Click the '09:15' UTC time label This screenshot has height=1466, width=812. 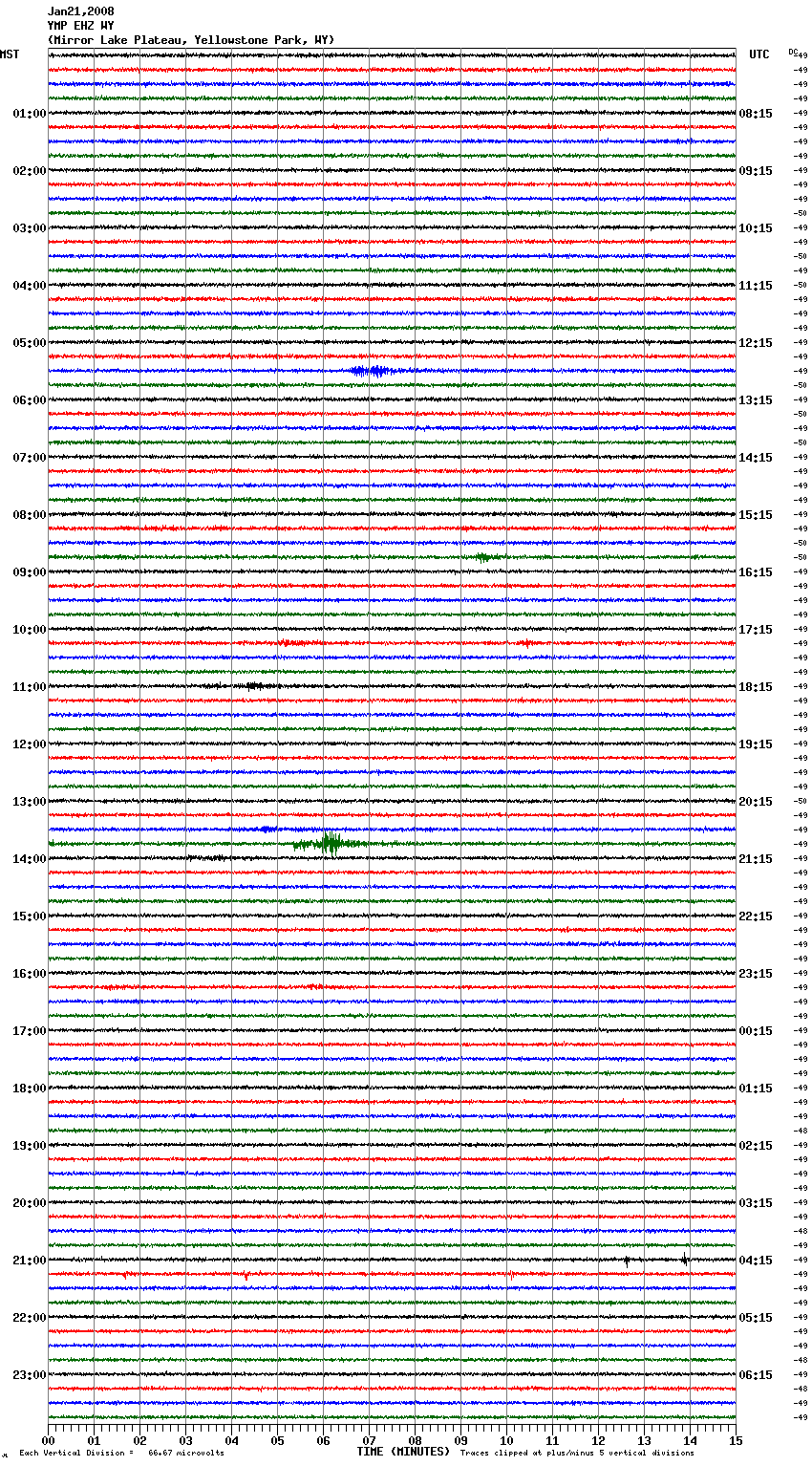[756, 171]
